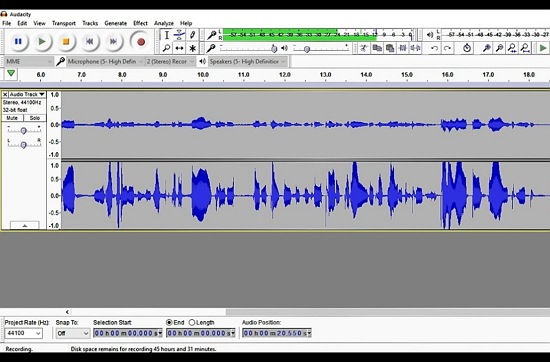The width and height of the screenshot is (550, 362).
Task: Open the View menu
Action: (39, 23)
